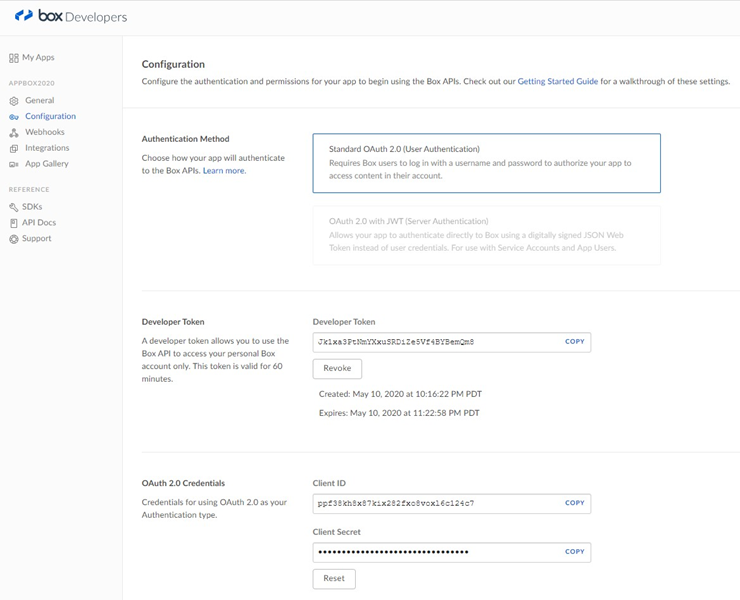The image size is (740, 600).
Task: Open the Getting Started Guide link
Action: click(x=557, y=81)
